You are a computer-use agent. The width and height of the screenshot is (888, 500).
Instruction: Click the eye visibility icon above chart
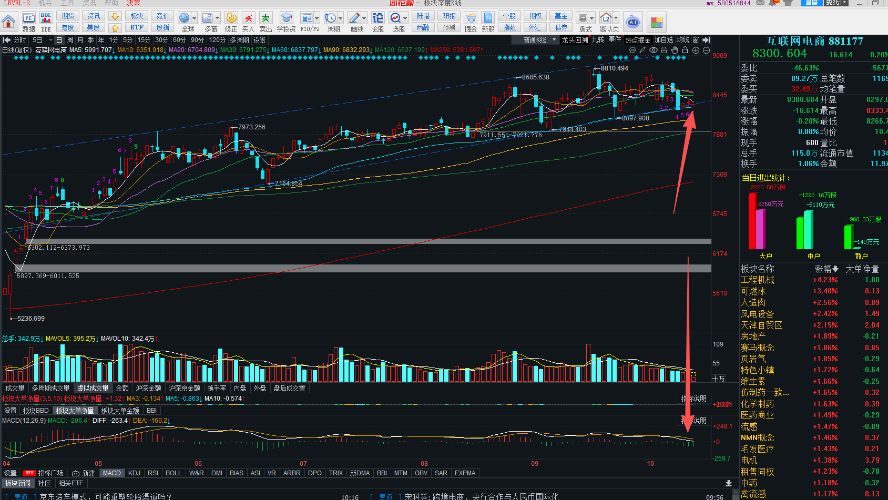coord(653,50)
